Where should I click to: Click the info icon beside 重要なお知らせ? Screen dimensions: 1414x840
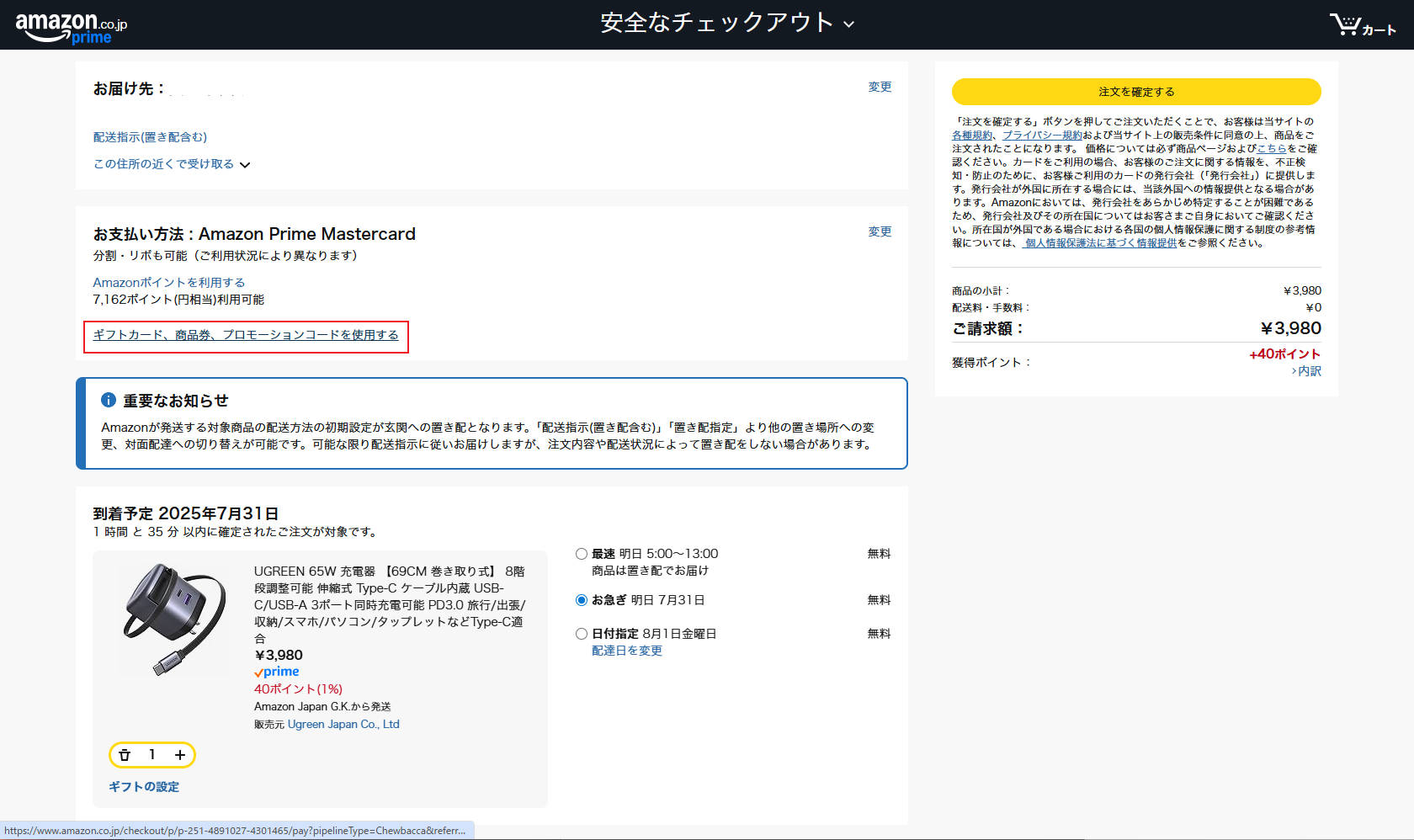point(109,400)
